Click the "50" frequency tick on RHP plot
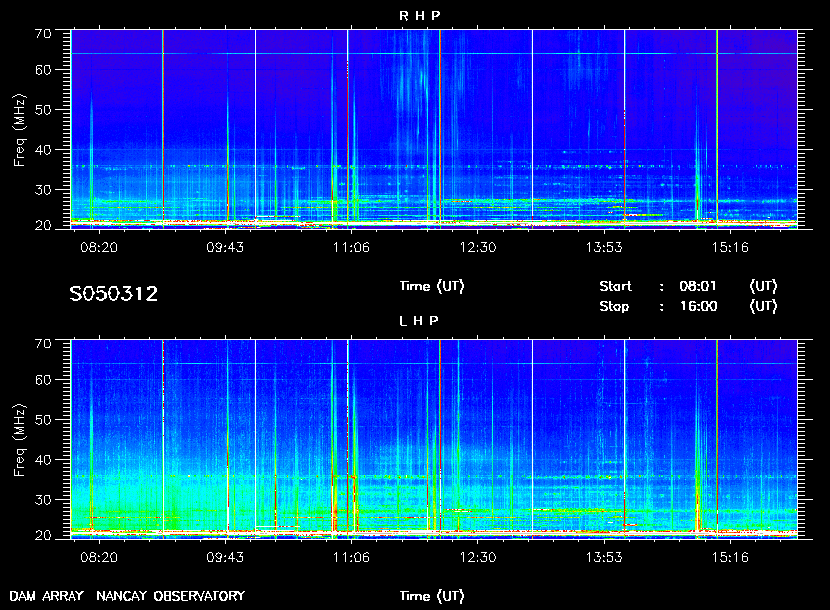Image resolution: width=830 pixels, height=610 pixels. [x=43, y=110]
